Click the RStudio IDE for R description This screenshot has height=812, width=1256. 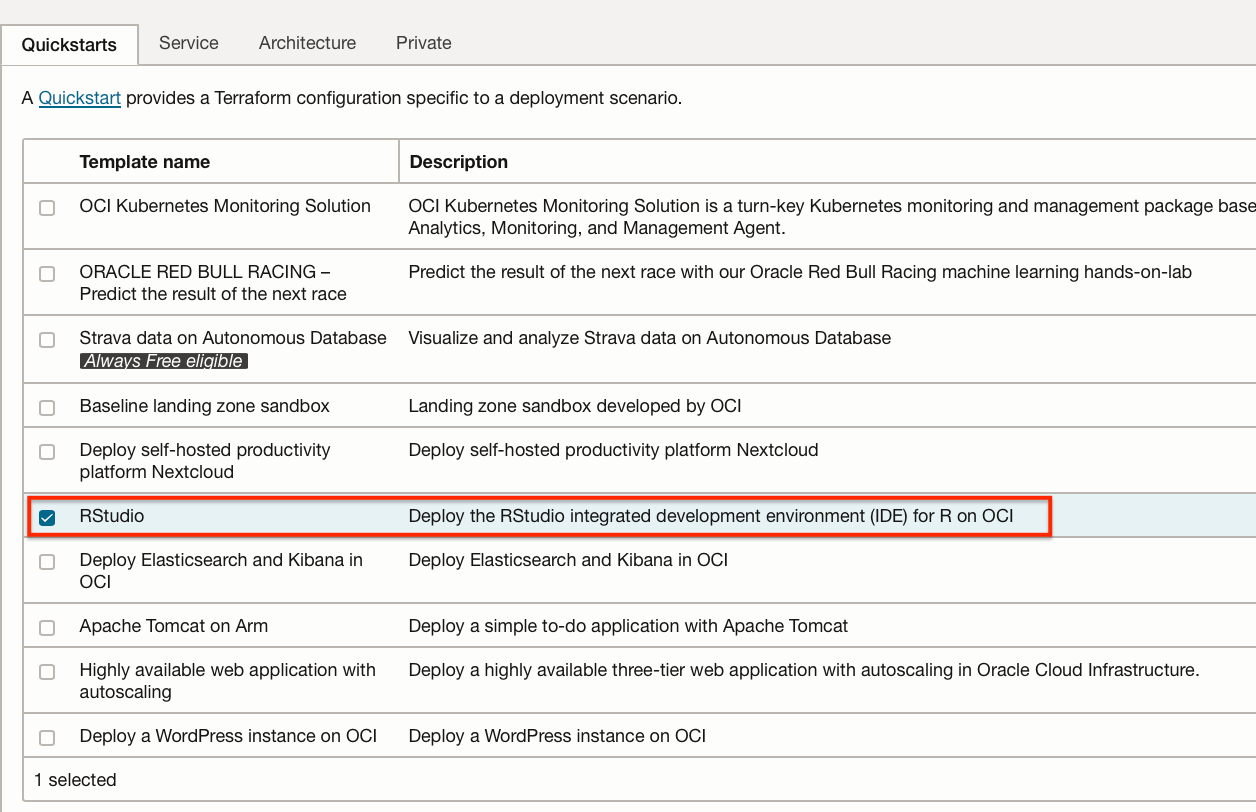click(711, 516)
